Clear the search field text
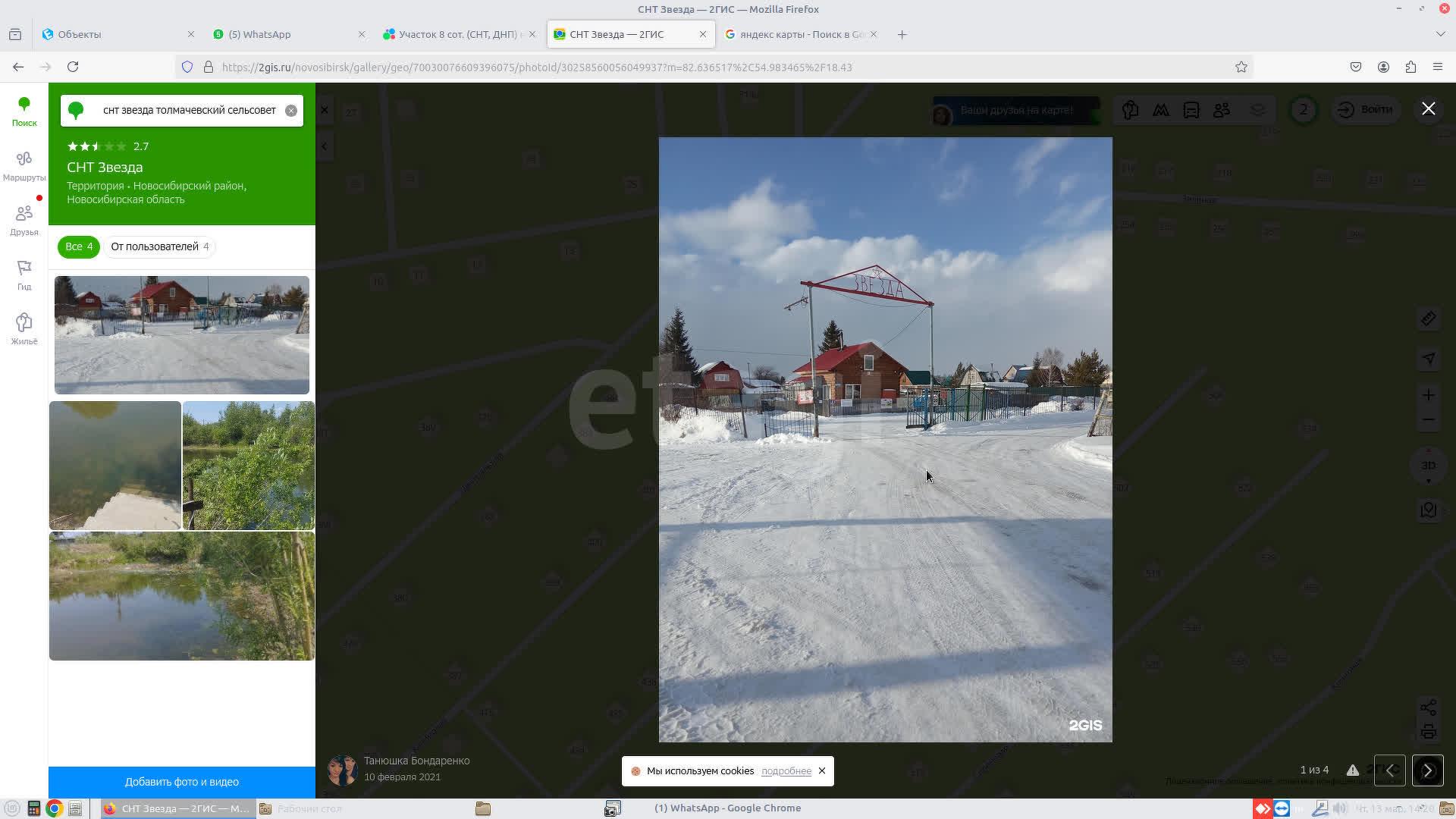The image size is (1456, 819). (291, 111)
